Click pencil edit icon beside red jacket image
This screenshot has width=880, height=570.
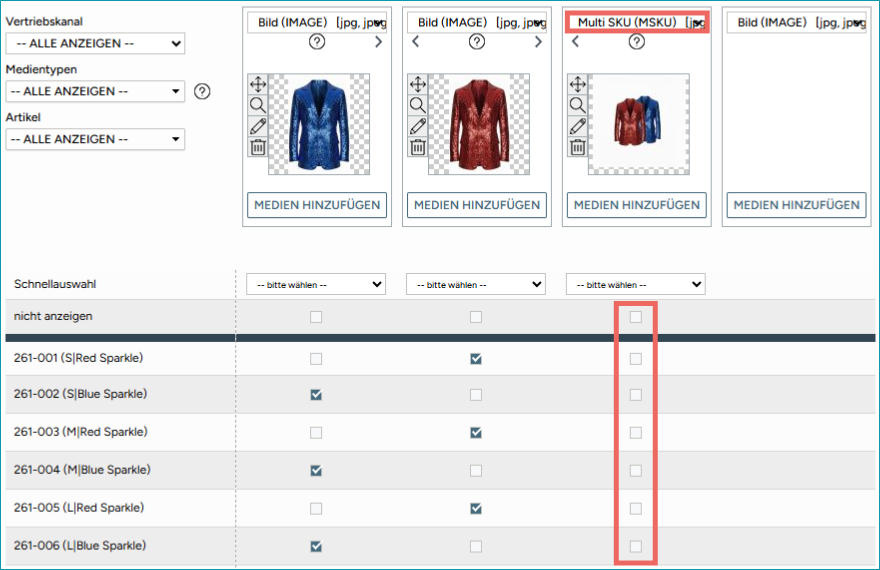[x=418, y=126]
